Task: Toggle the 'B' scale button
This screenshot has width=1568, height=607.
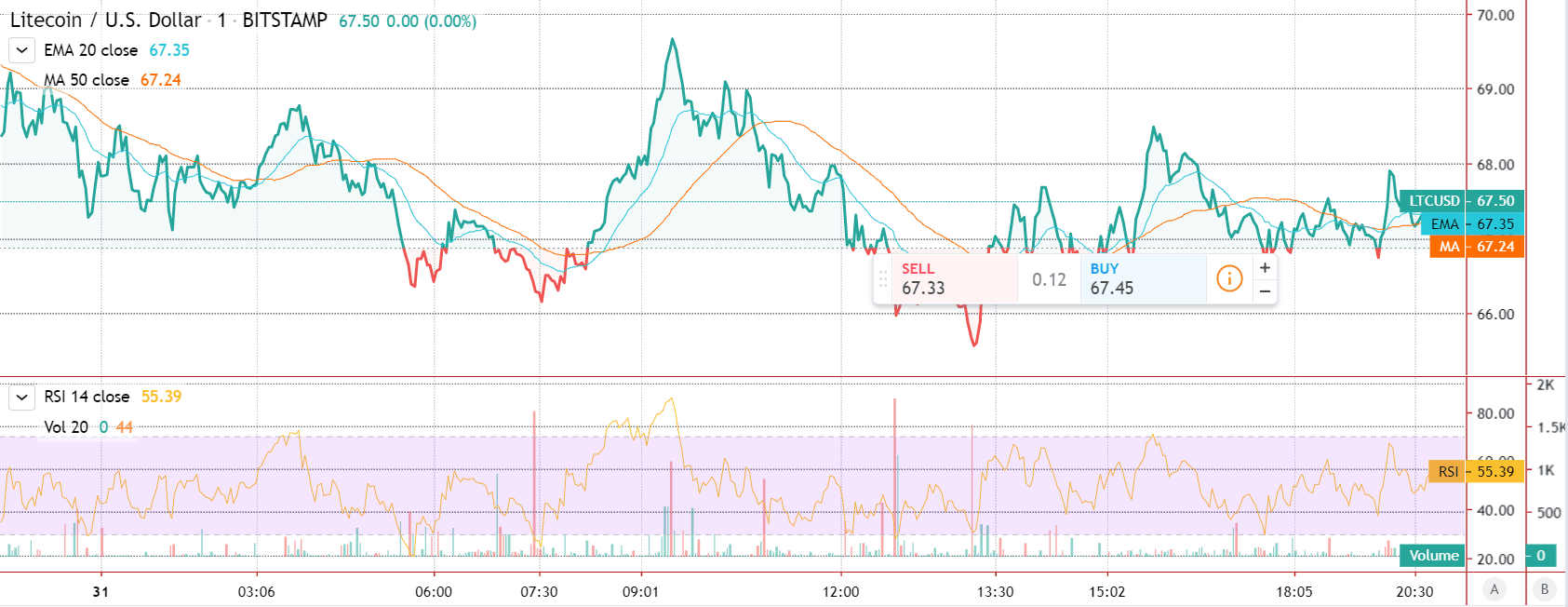Action: point(1545,588)
